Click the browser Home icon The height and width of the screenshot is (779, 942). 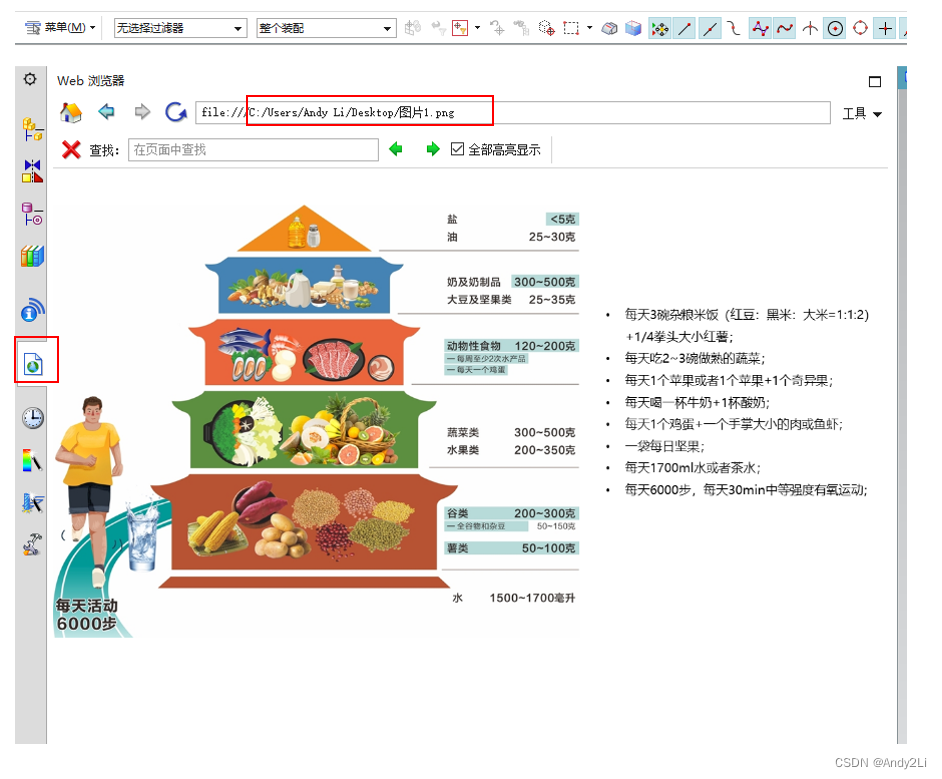69,112
